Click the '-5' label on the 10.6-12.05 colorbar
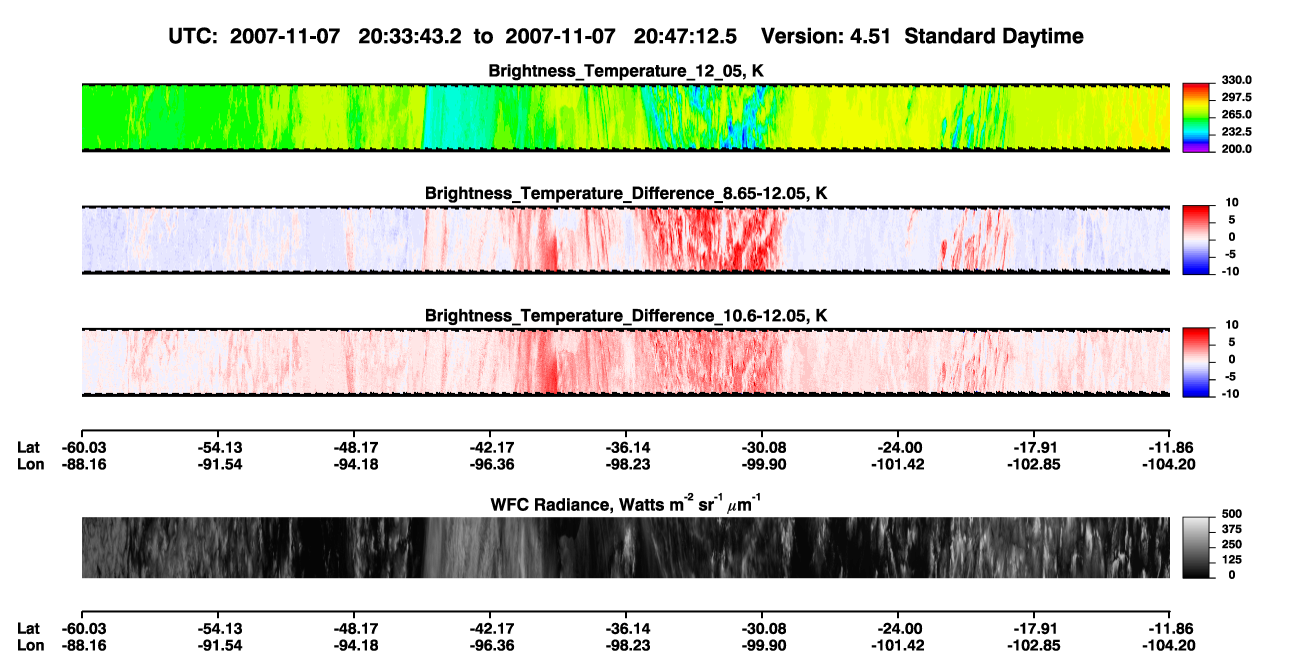The height and width of the screenshot is (667, 1300). 1229,377
